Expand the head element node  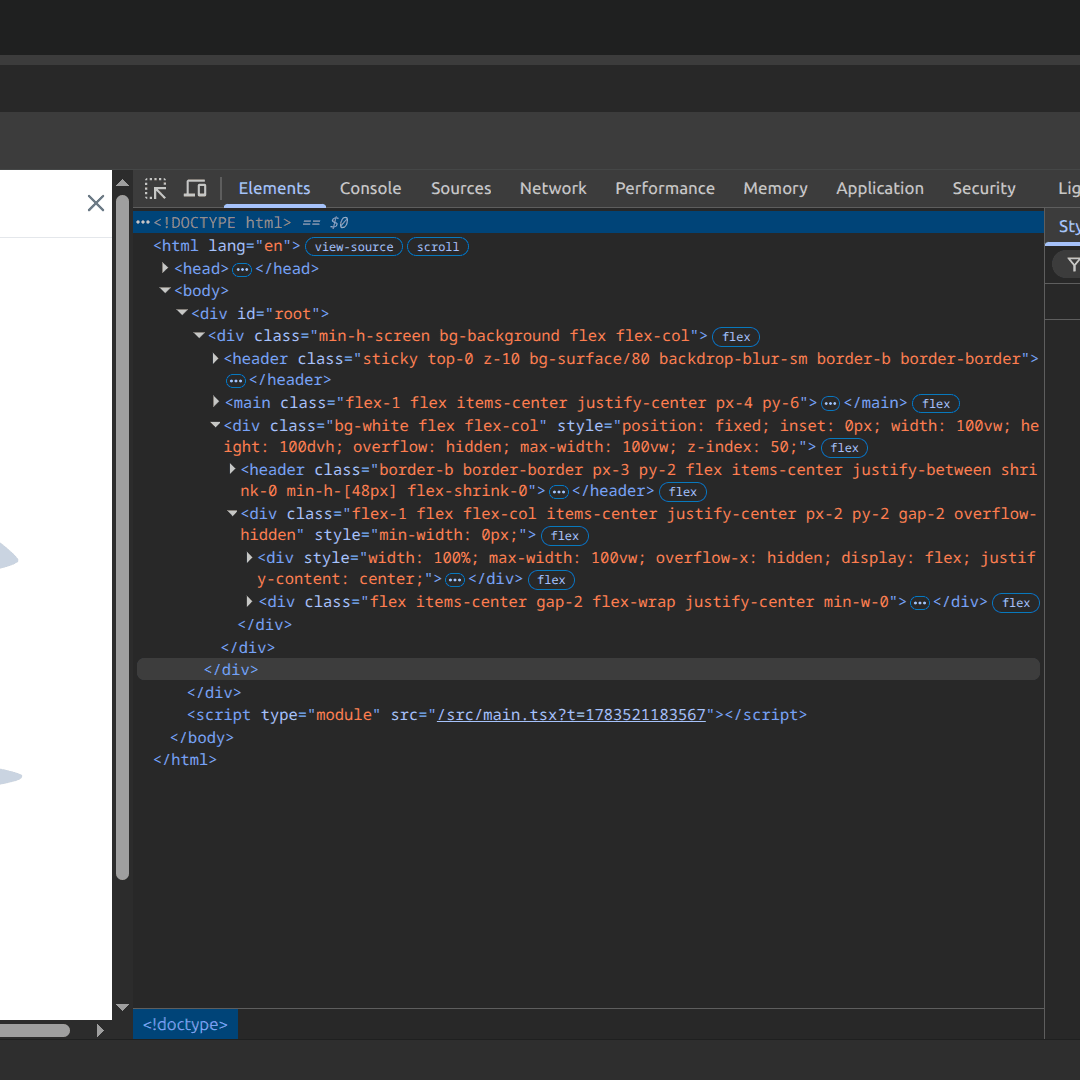coord(165,268)
